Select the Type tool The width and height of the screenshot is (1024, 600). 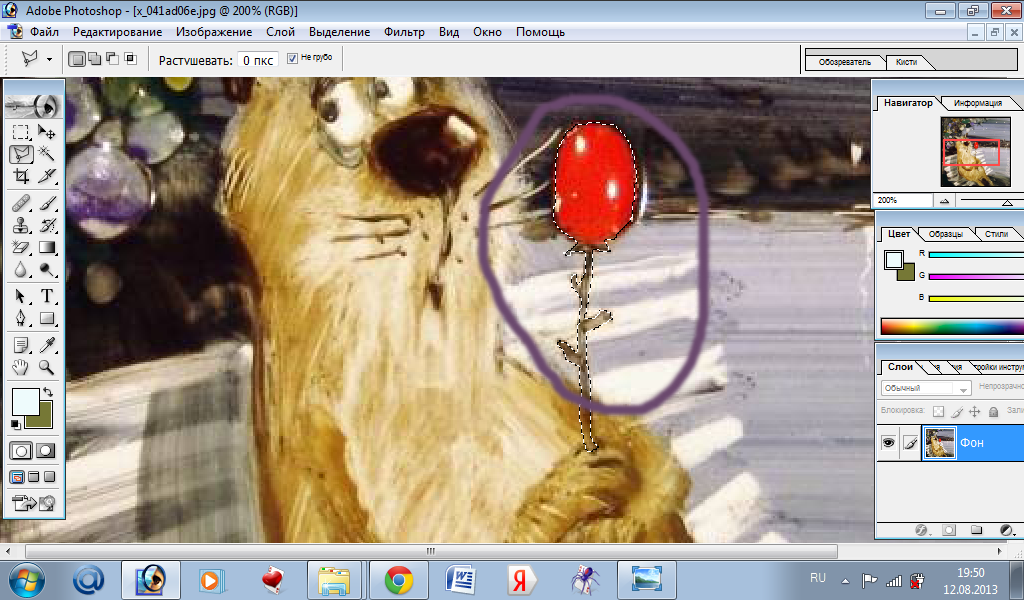46,296
